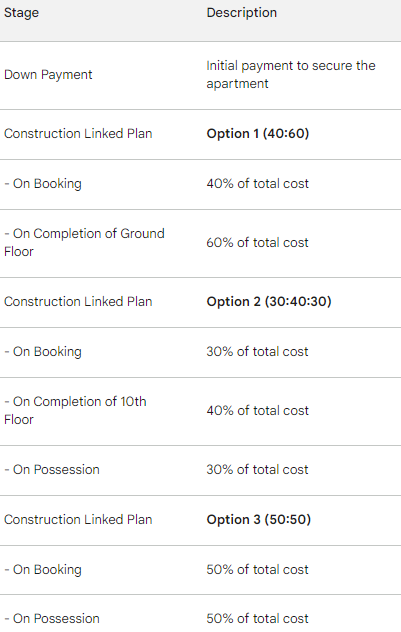Image resolution: width=401 pixels, height=632 pixels.
Task: Select Option 3 (50:50) cell
Action: click(x=259, y=520)
